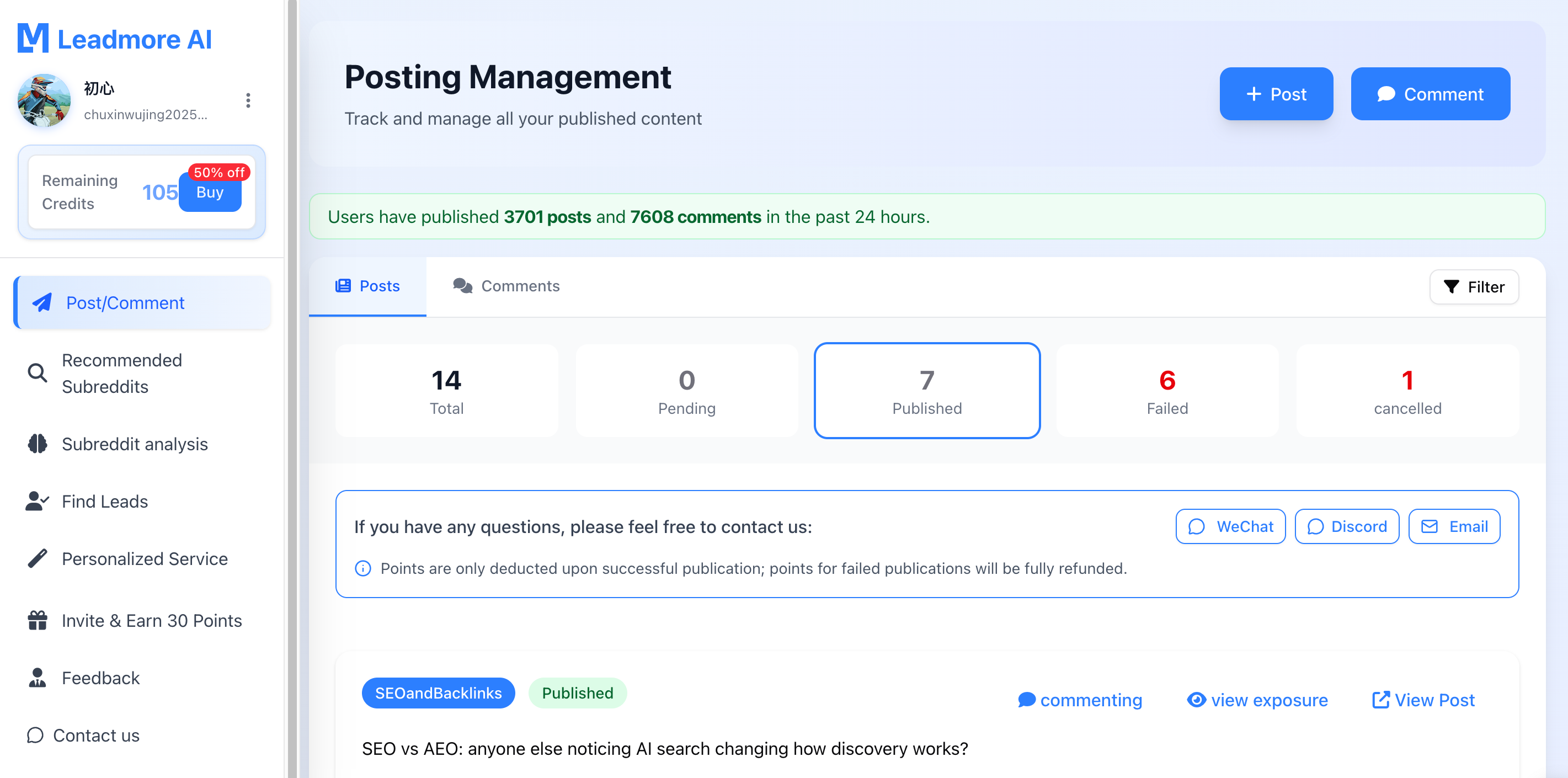The width and height of the screenshot is (1568, 778).
Task: Click the SEO vs AEO post title
Action: click(665, 749)
